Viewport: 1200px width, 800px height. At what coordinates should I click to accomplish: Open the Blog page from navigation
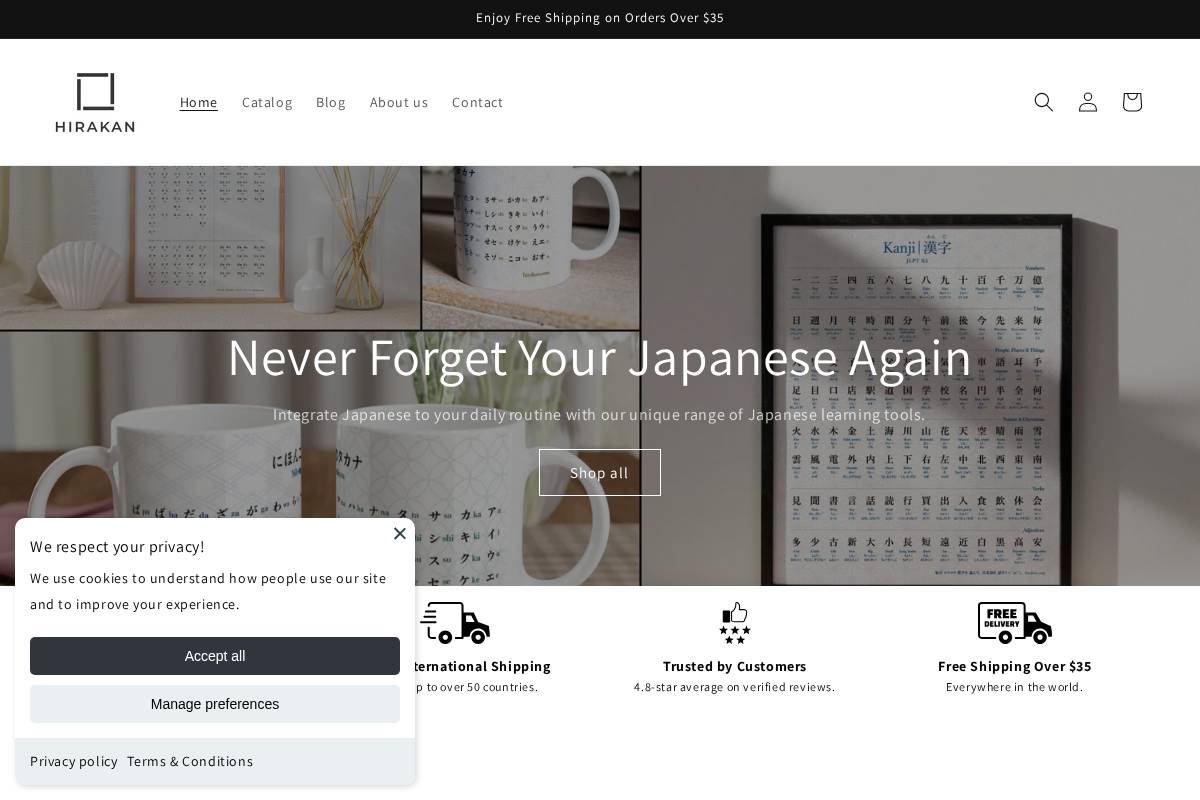330,102
